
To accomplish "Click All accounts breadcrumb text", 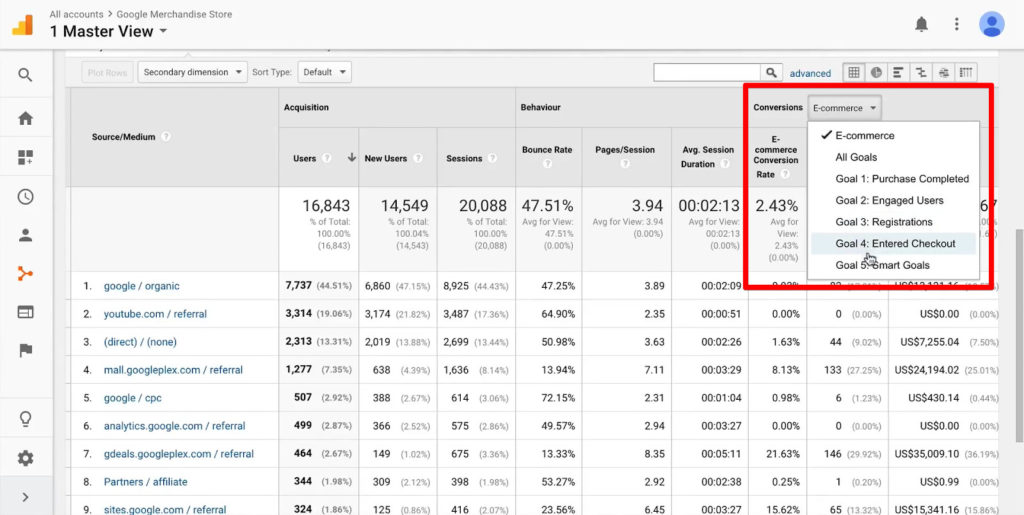I will coord(76,14).
